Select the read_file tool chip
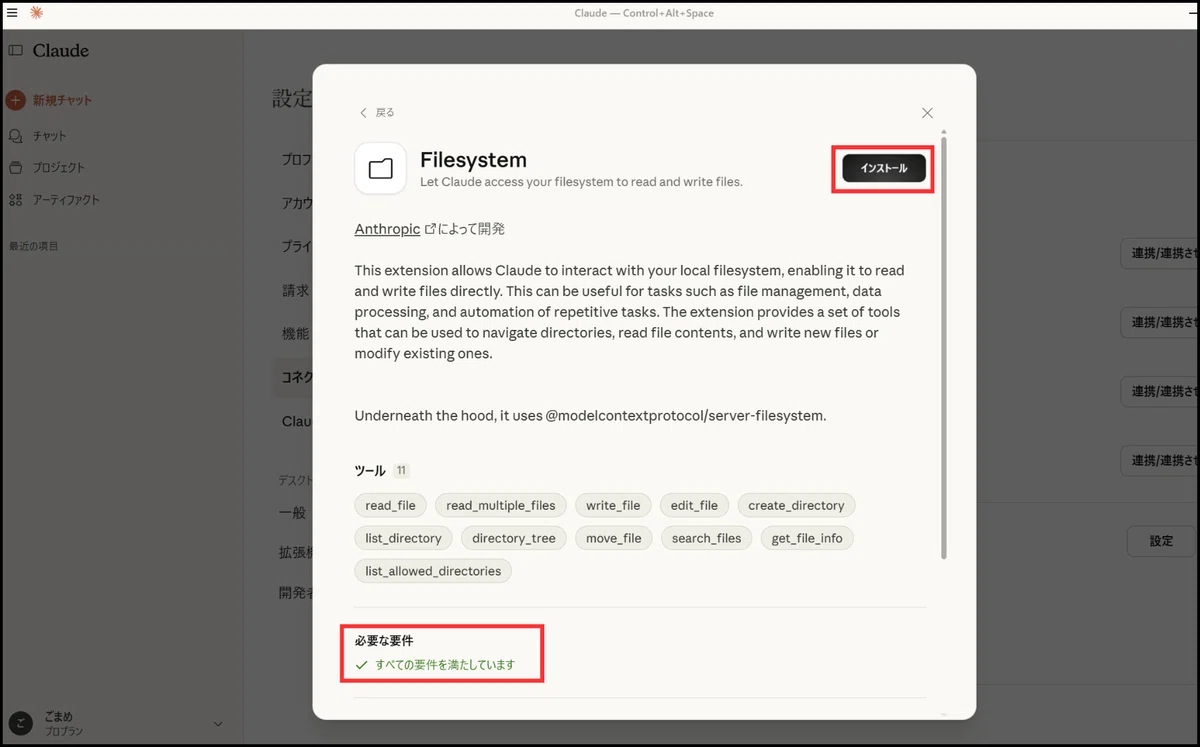 point(390,505)
